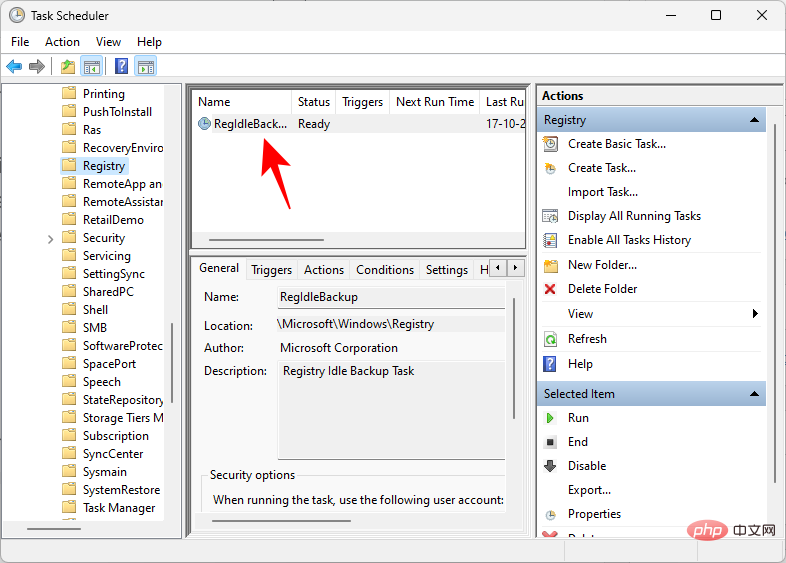This screenshot has width=786, height=563.
Task: Go back with the blue back arrow
Action: (x=14, y=66)
